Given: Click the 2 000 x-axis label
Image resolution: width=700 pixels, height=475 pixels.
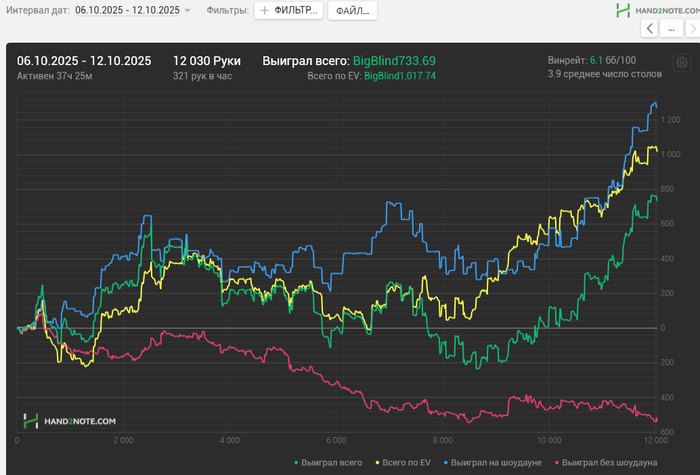Looking at the screenshot, I should pos(123,440).
